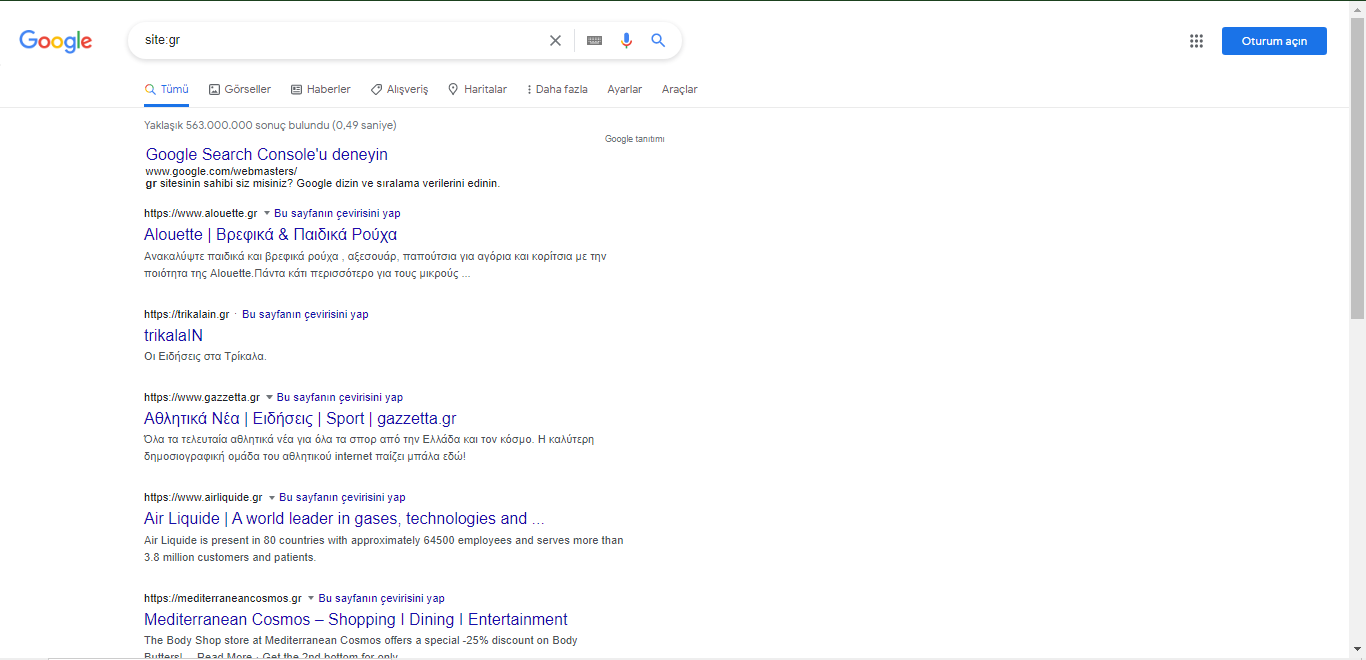Viewport: 1366px width, 660px height.
Task: Click the www.google.com/webmasters/ URL text
Action: click(x=221, y=171)
